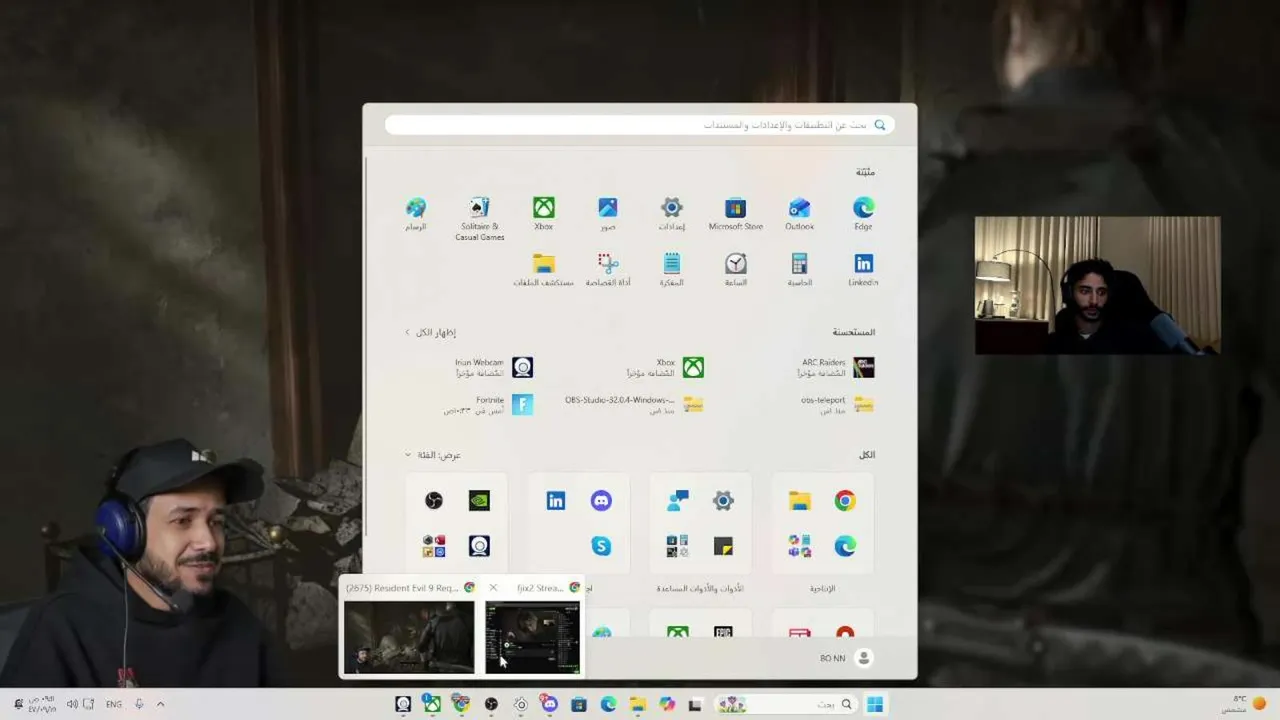Close the fjix2 Stream preview window
Screen dimensions: 1280x720
click(493, 588)
